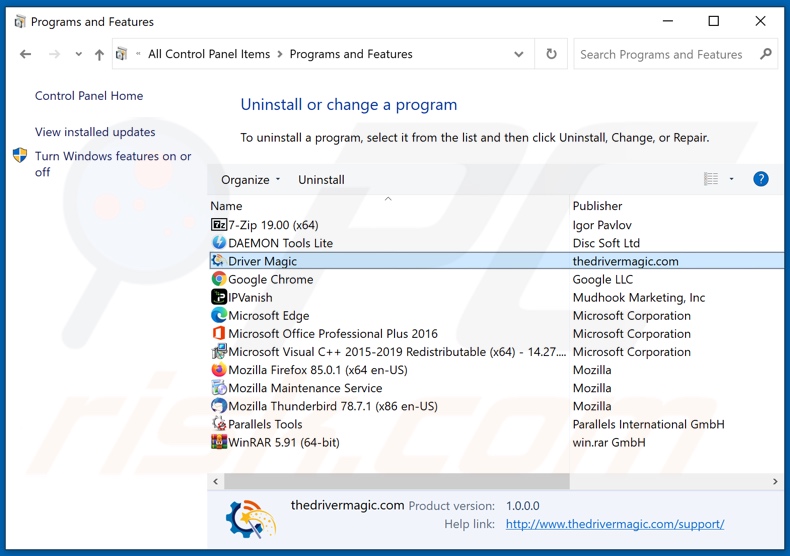Click the change view icon
The width and height of the screenshot is (790, 556).
[x=711, y=179]
